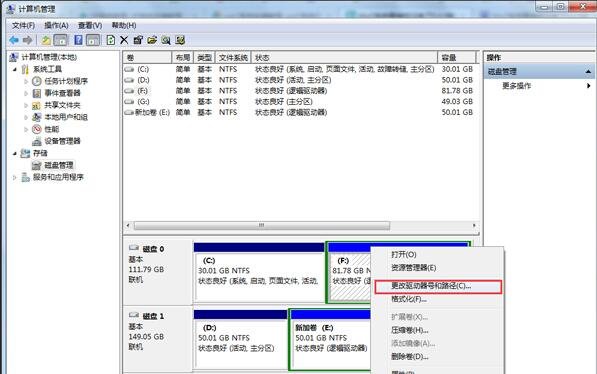Click the horizontal scrollbar thumb in volume list
This screenshot has width=597, height=374.
click(x=262, y=225)
